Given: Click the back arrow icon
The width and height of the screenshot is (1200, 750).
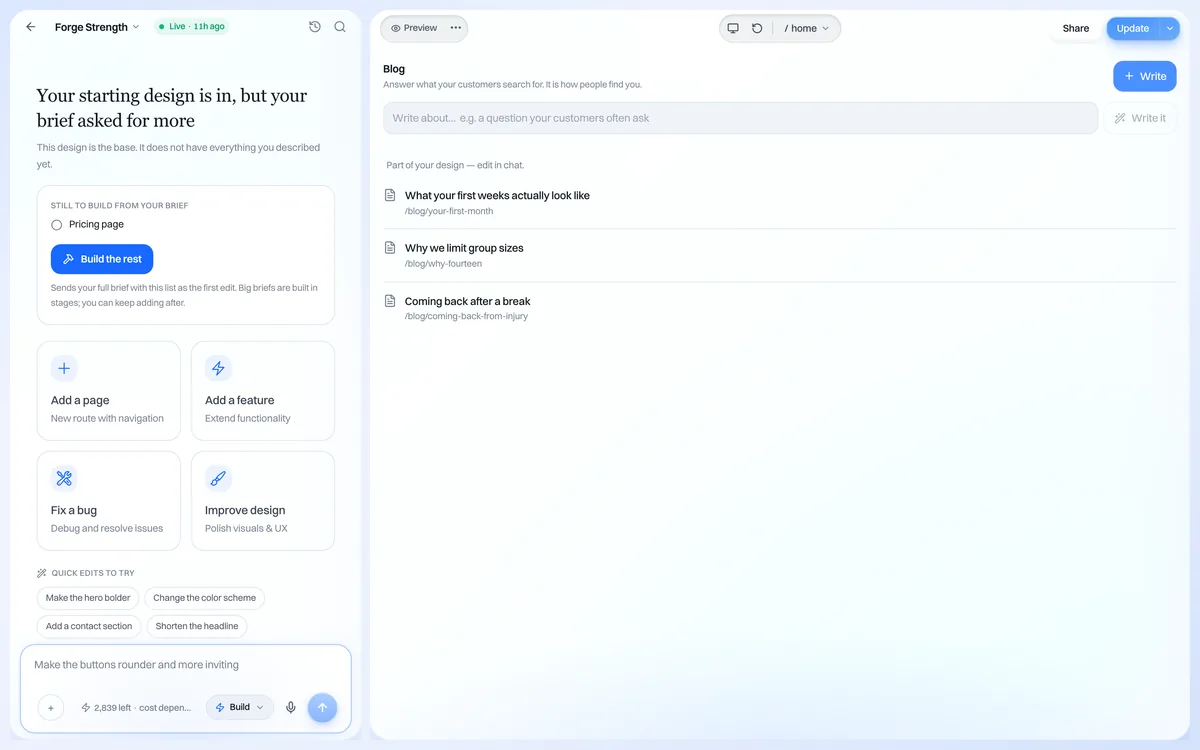Looking at the screenshot, I should [31, 27].
